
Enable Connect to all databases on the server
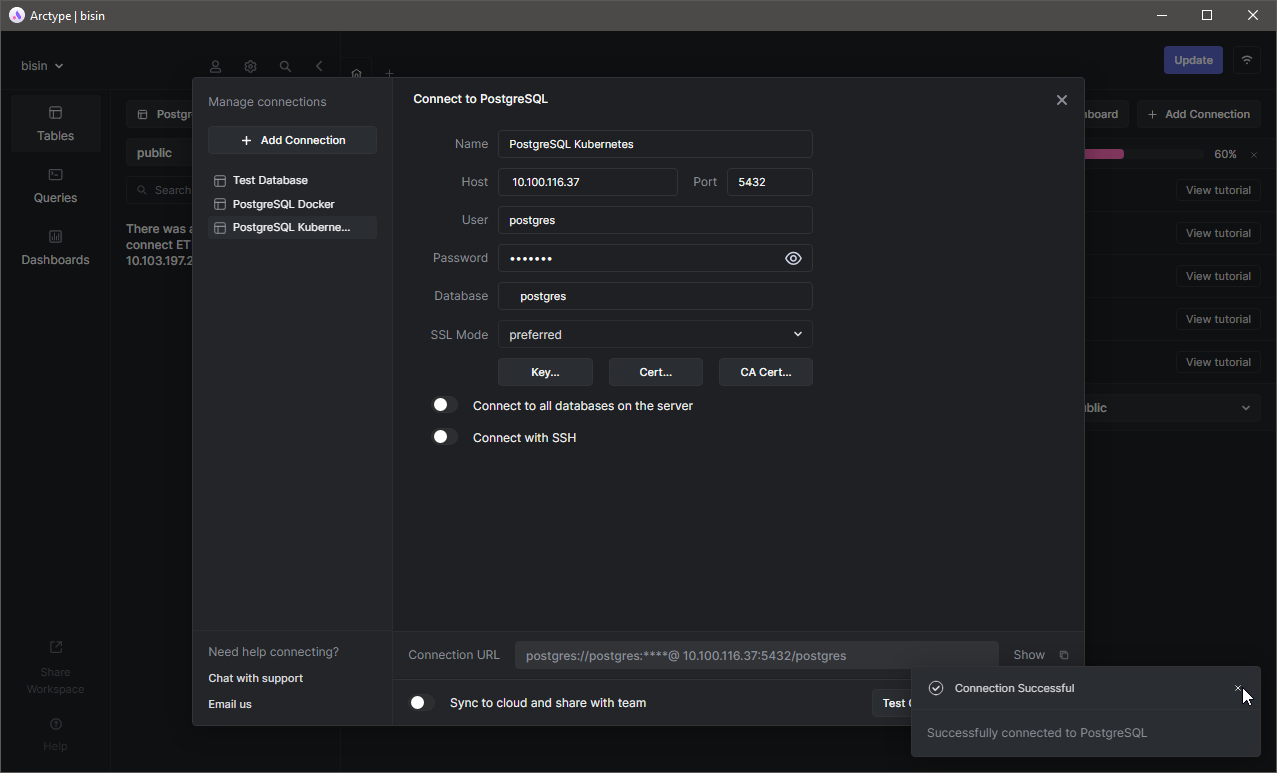[443, 404]
